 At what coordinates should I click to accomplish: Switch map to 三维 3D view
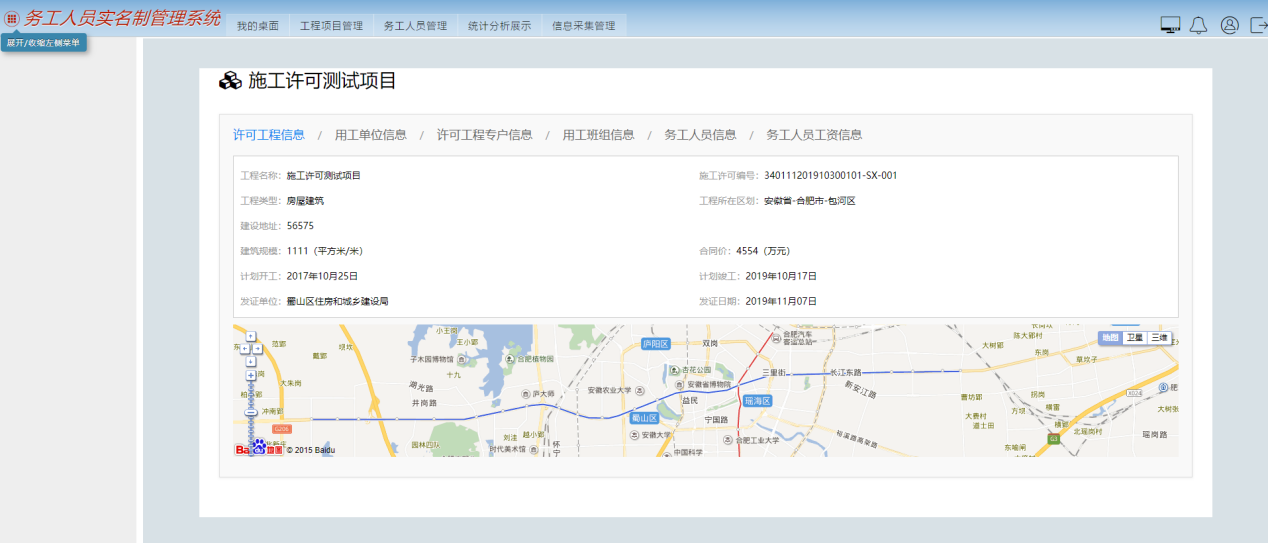(x=1158, y=338)
